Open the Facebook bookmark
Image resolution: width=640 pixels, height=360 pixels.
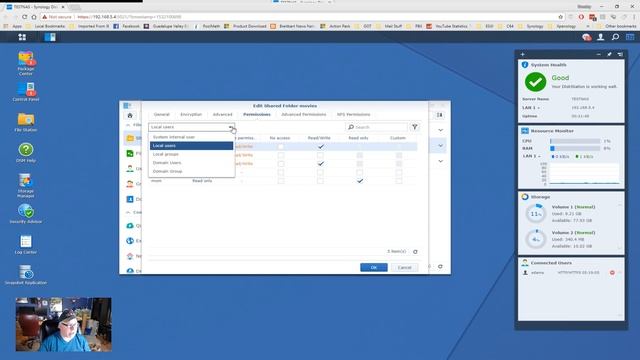click(x=127, y=26)
